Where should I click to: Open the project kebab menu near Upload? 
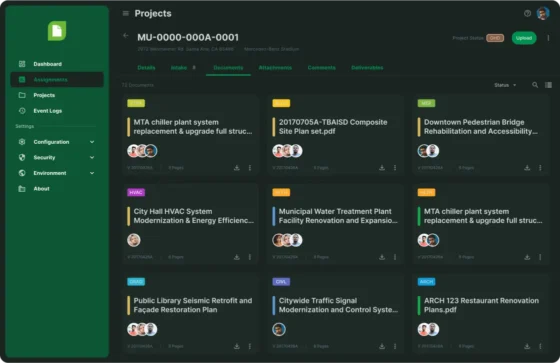[x=548, y=38]
